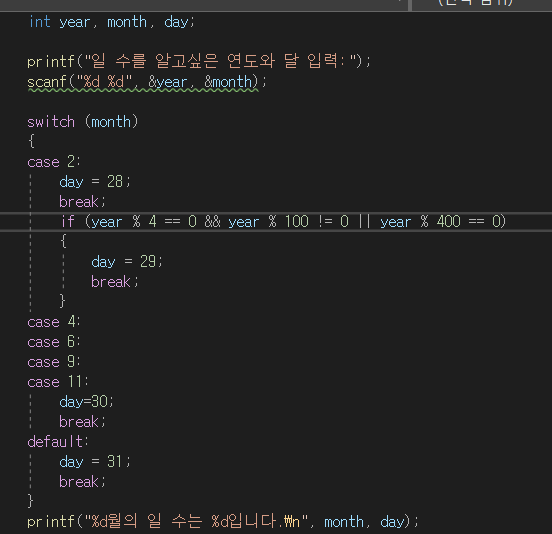Click the break statement after day = 28
The image size is (552, 534).
pos(82,202)
